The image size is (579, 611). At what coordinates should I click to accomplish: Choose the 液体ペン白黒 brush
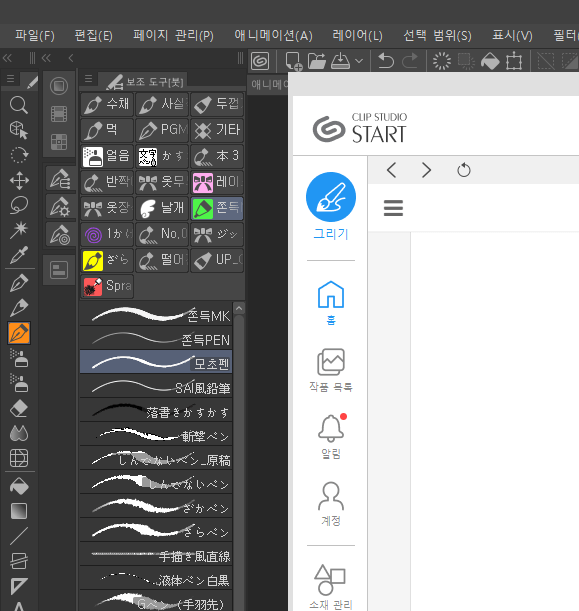coord(156,578)
